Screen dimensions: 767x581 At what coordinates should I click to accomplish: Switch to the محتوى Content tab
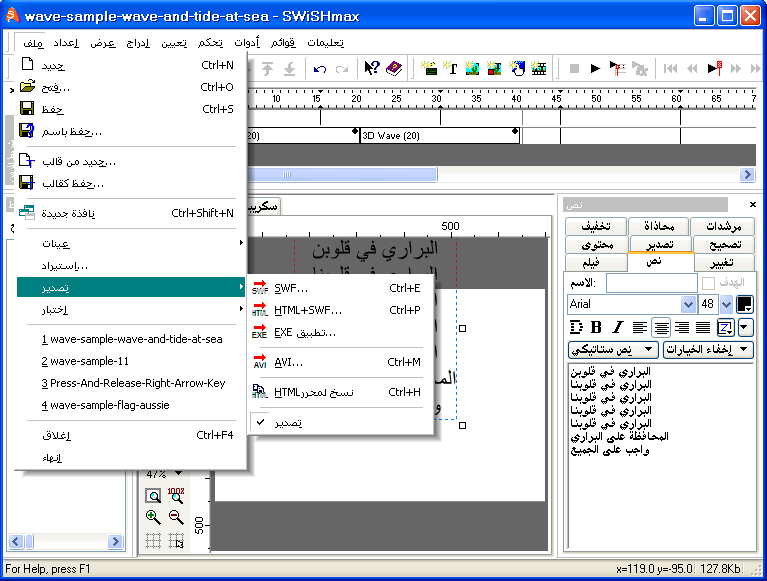click(596, 244)
